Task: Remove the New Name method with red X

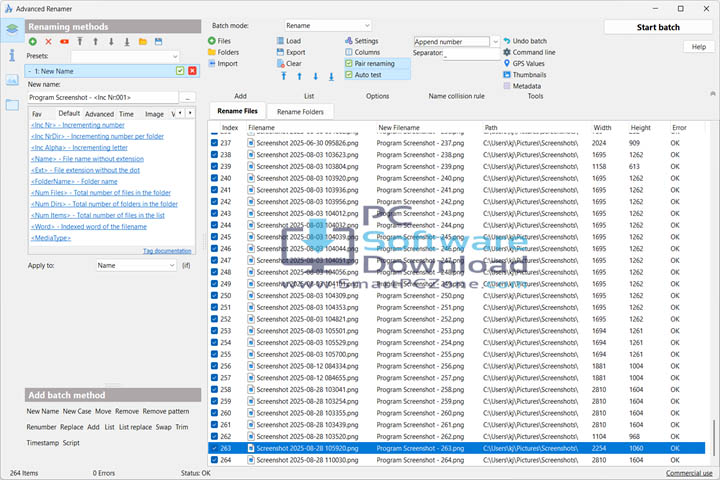Action: tap(192, 71)
